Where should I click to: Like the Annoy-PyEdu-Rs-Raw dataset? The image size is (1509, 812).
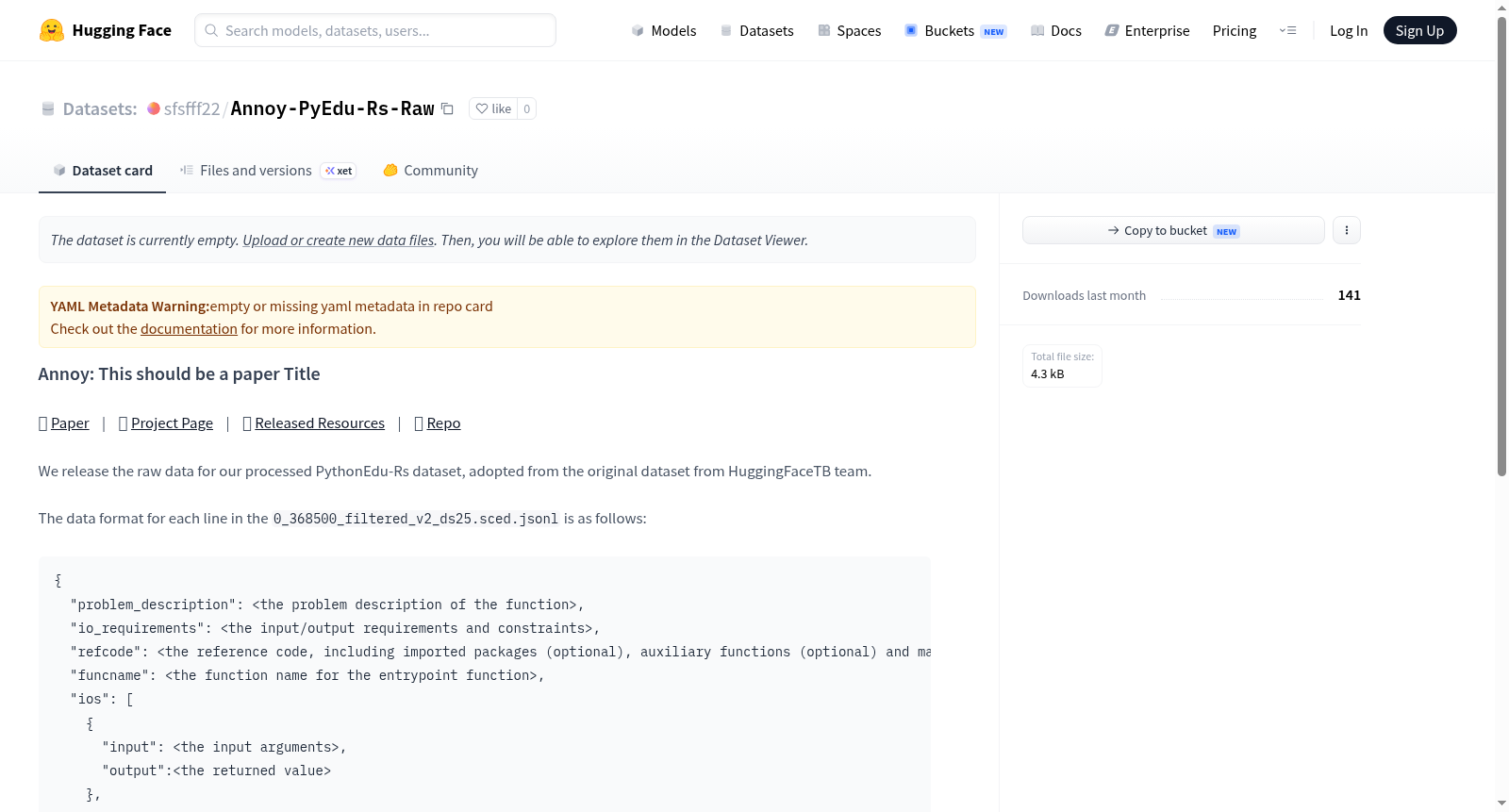(493, 108)
